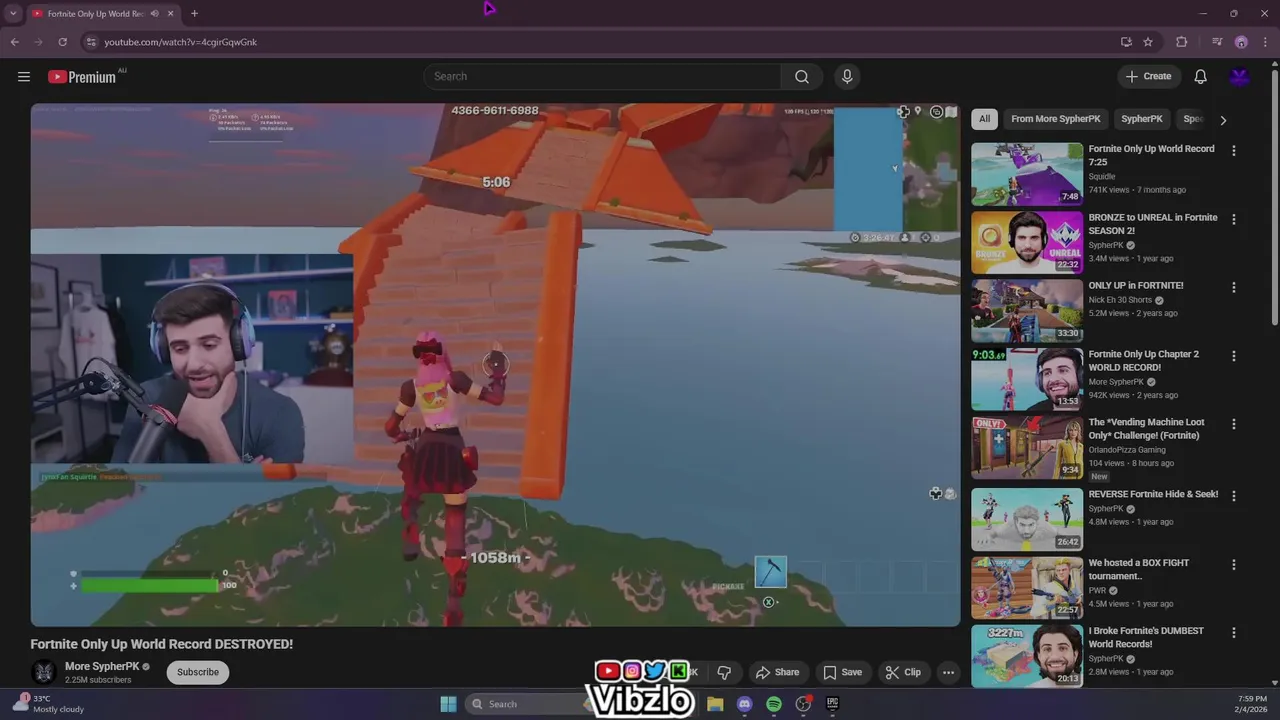1280x720 pixels.
Task: Open File Explorer from taskbar
Action: 715,704
